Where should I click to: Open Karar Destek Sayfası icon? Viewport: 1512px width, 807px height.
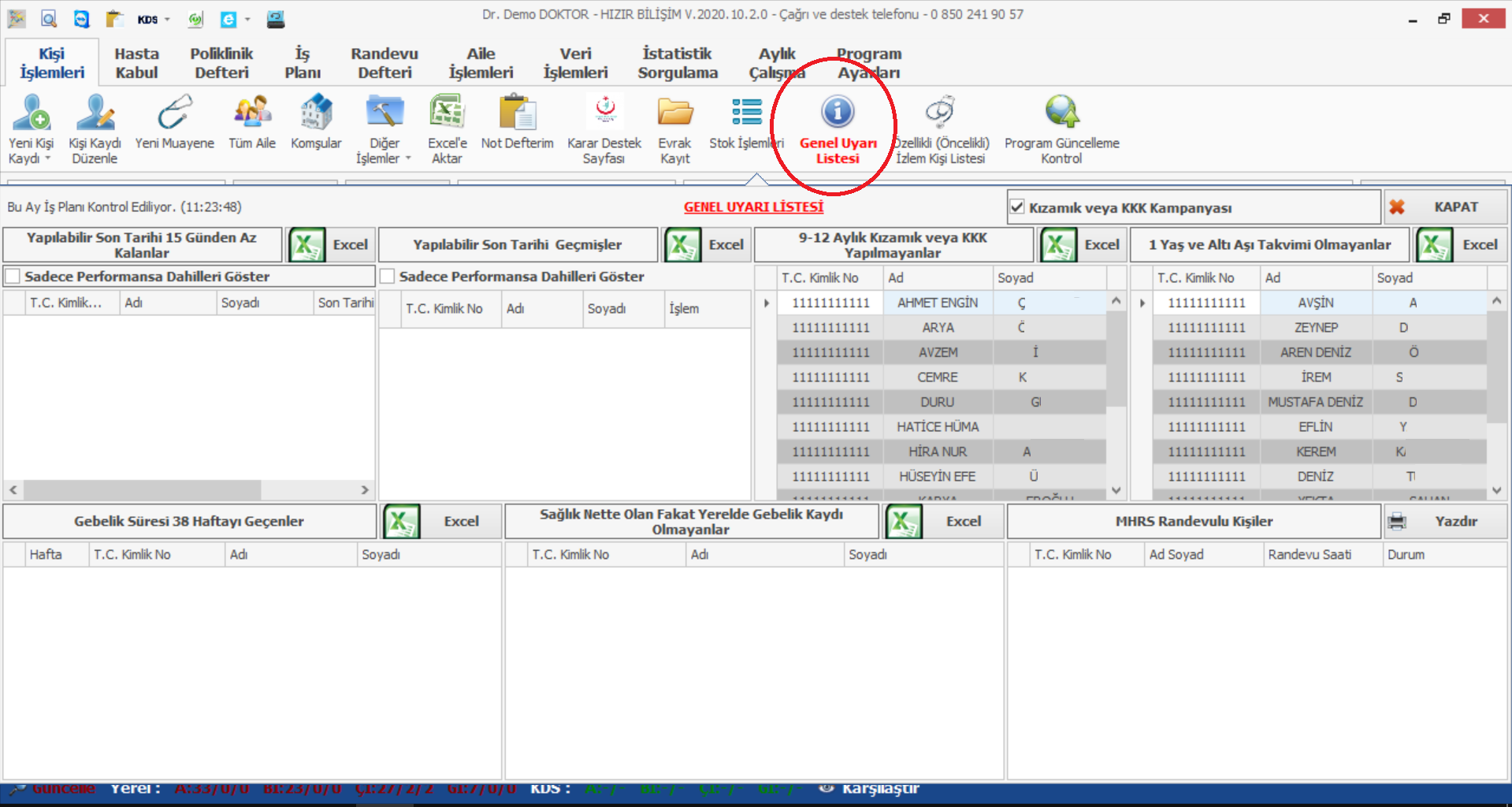[604, 113]
